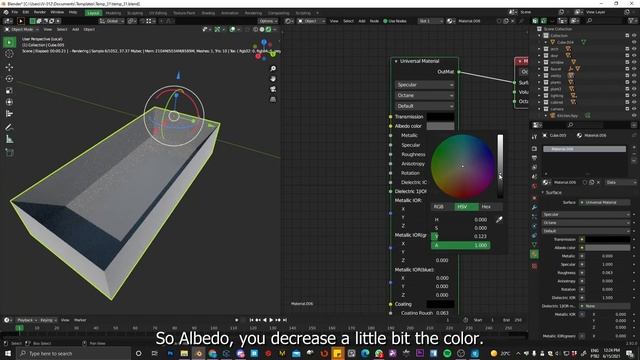Open File Explorer from the taskbar
The image size is (640, 360).
coord(184,353)
